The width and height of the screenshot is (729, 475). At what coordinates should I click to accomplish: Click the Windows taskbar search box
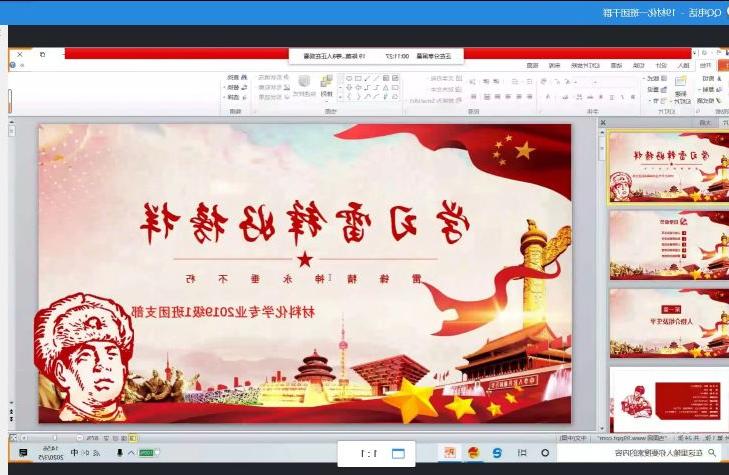(x=641, y=452)
